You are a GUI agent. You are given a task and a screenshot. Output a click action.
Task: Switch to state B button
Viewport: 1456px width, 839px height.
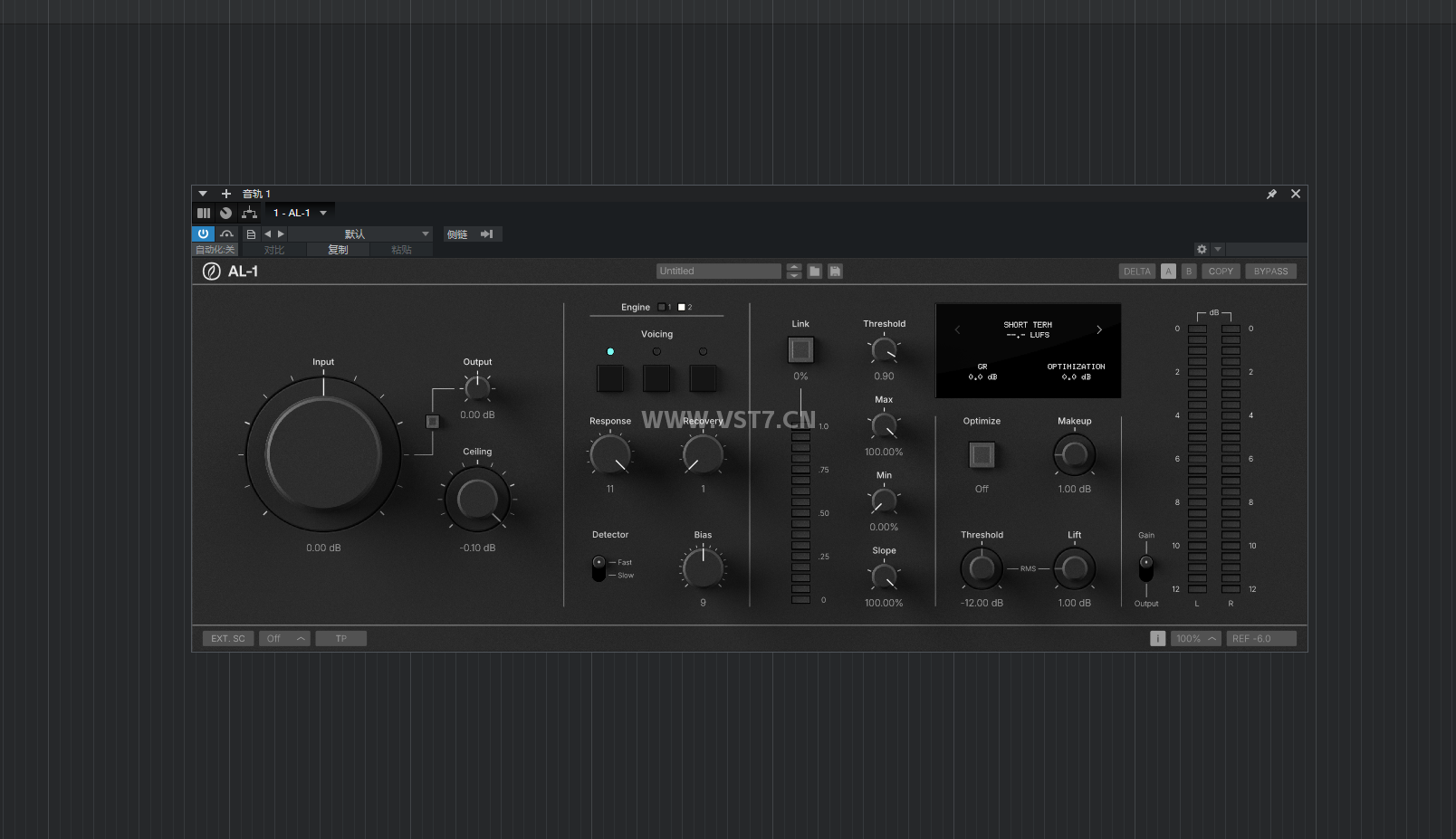(x=1189, y=271)
